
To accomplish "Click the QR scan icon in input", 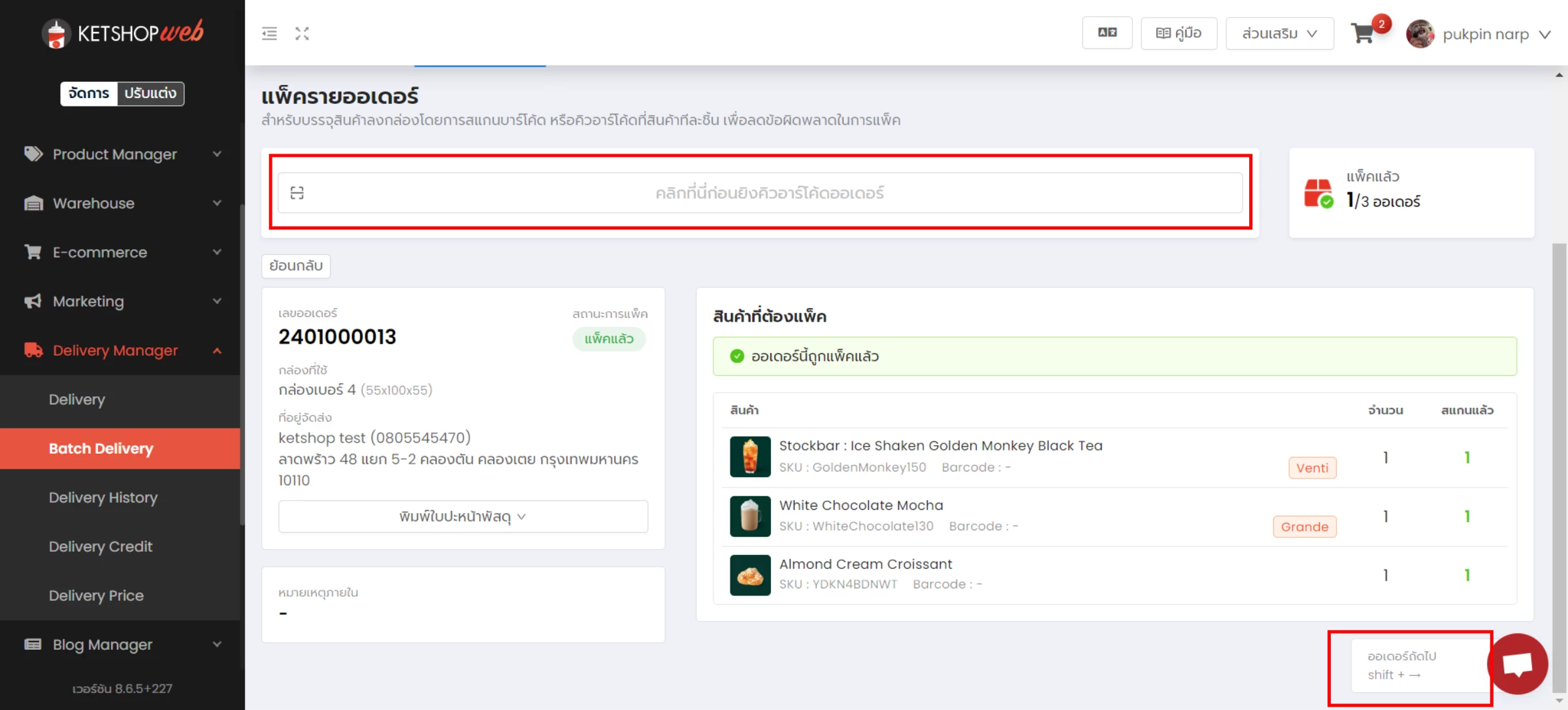I will (297, 193).
